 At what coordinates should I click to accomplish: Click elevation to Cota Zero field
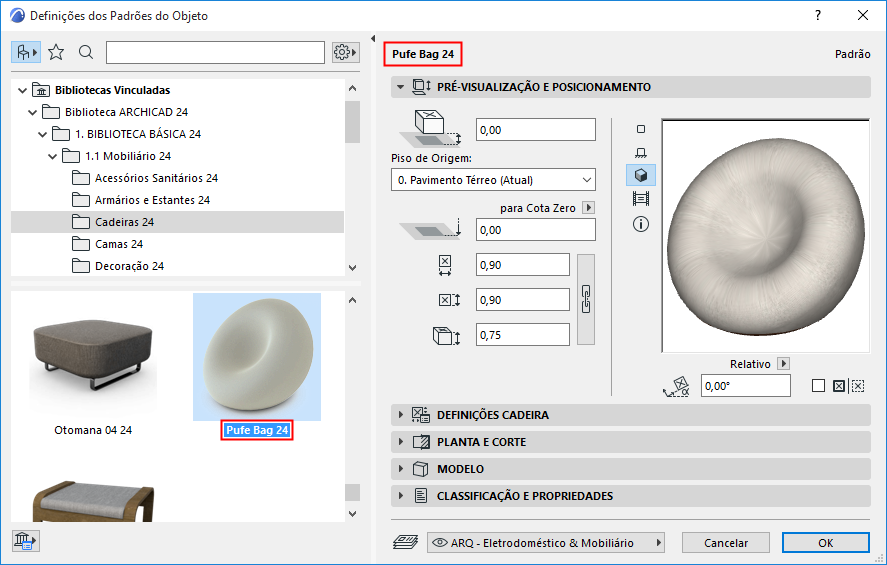point(536,230)
